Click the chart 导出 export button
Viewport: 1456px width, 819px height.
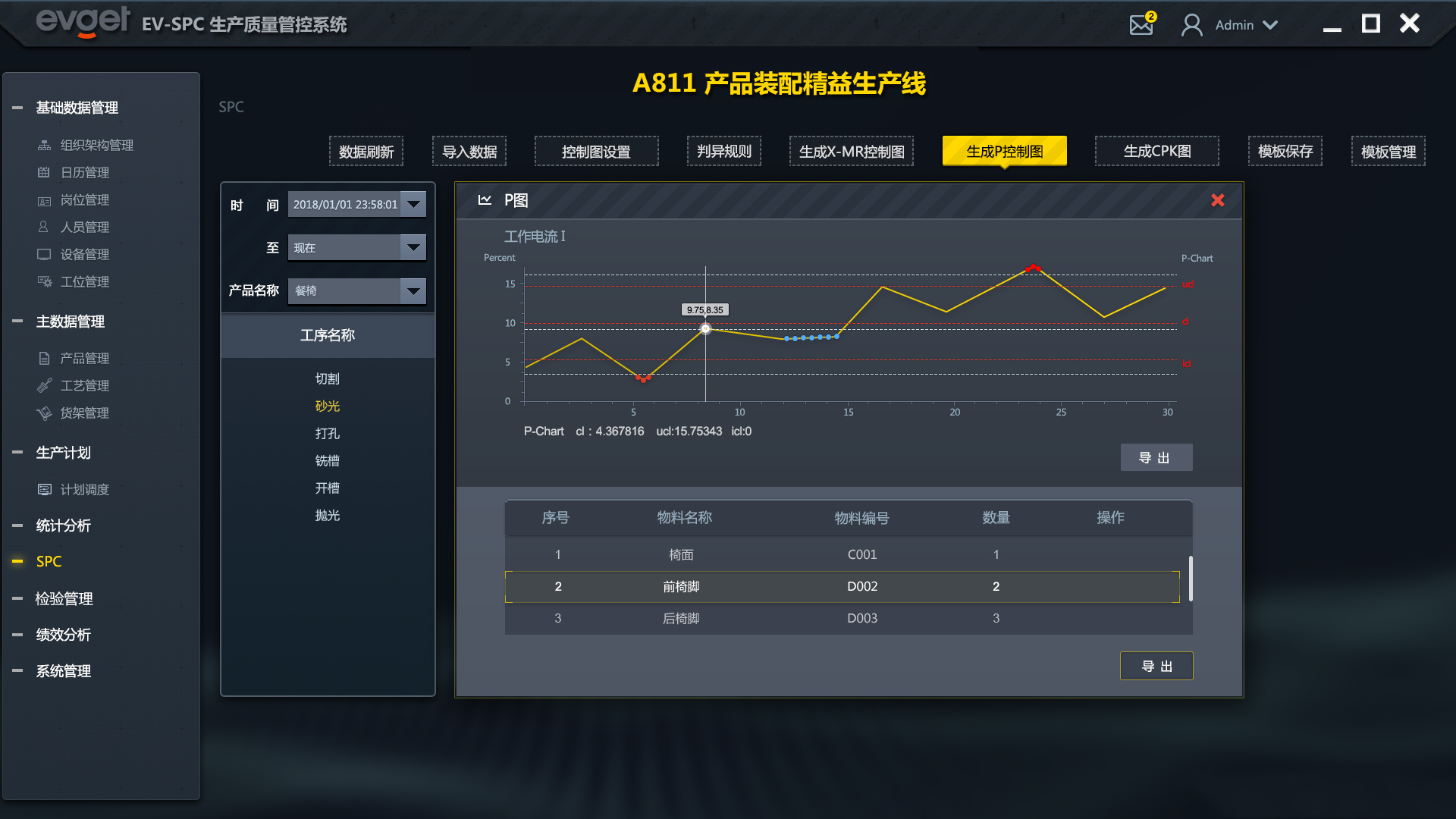[x=1156, y=457]
